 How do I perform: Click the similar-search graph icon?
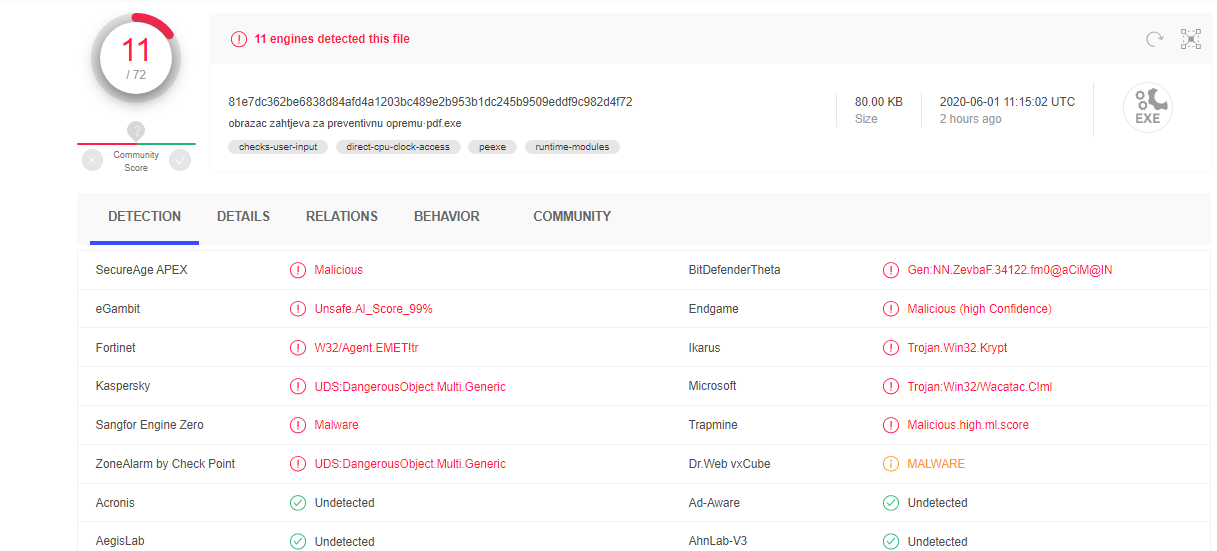[x=1190, y=39]
